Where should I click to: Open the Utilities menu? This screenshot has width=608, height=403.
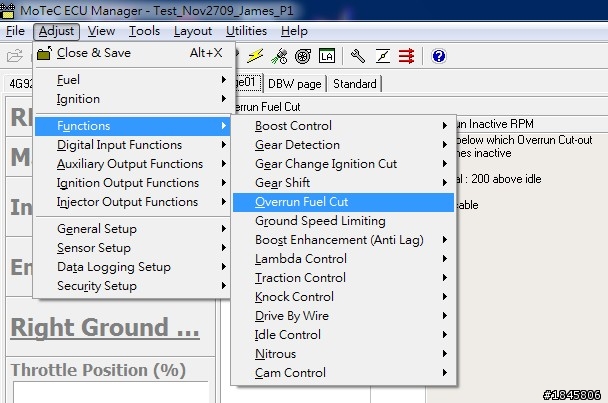(x=246, y=31)
